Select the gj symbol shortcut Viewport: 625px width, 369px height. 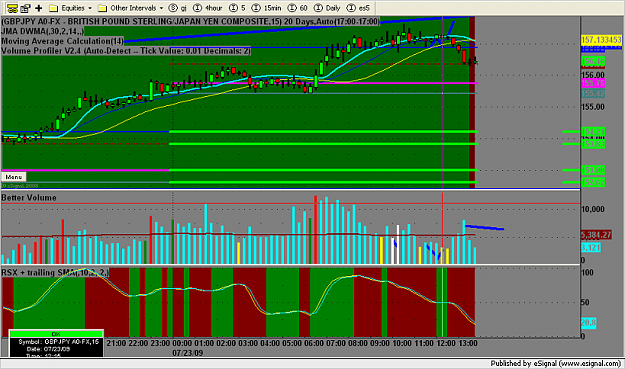[x=178, y=8]
